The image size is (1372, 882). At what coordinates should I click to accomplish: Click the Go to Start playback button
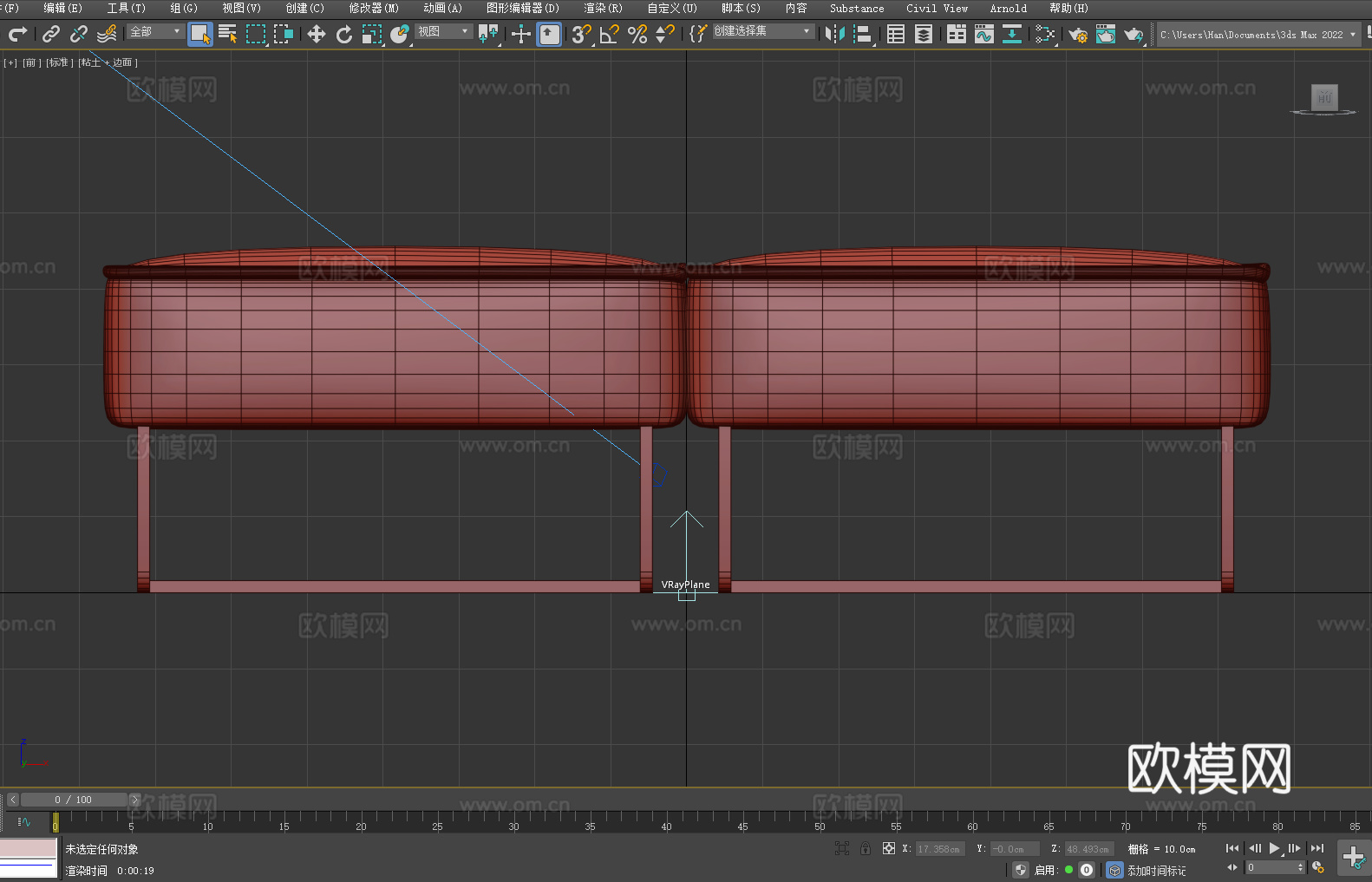tap(1232, 848)
